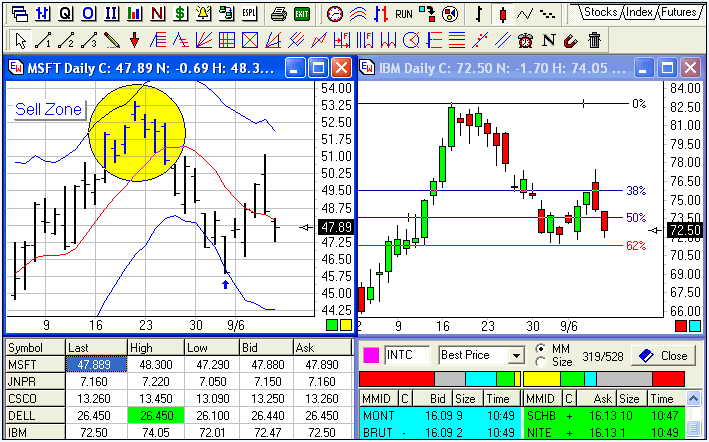709x442 pixels.
Task: Select the pencil drawing tool
Action: pos(111,40)
